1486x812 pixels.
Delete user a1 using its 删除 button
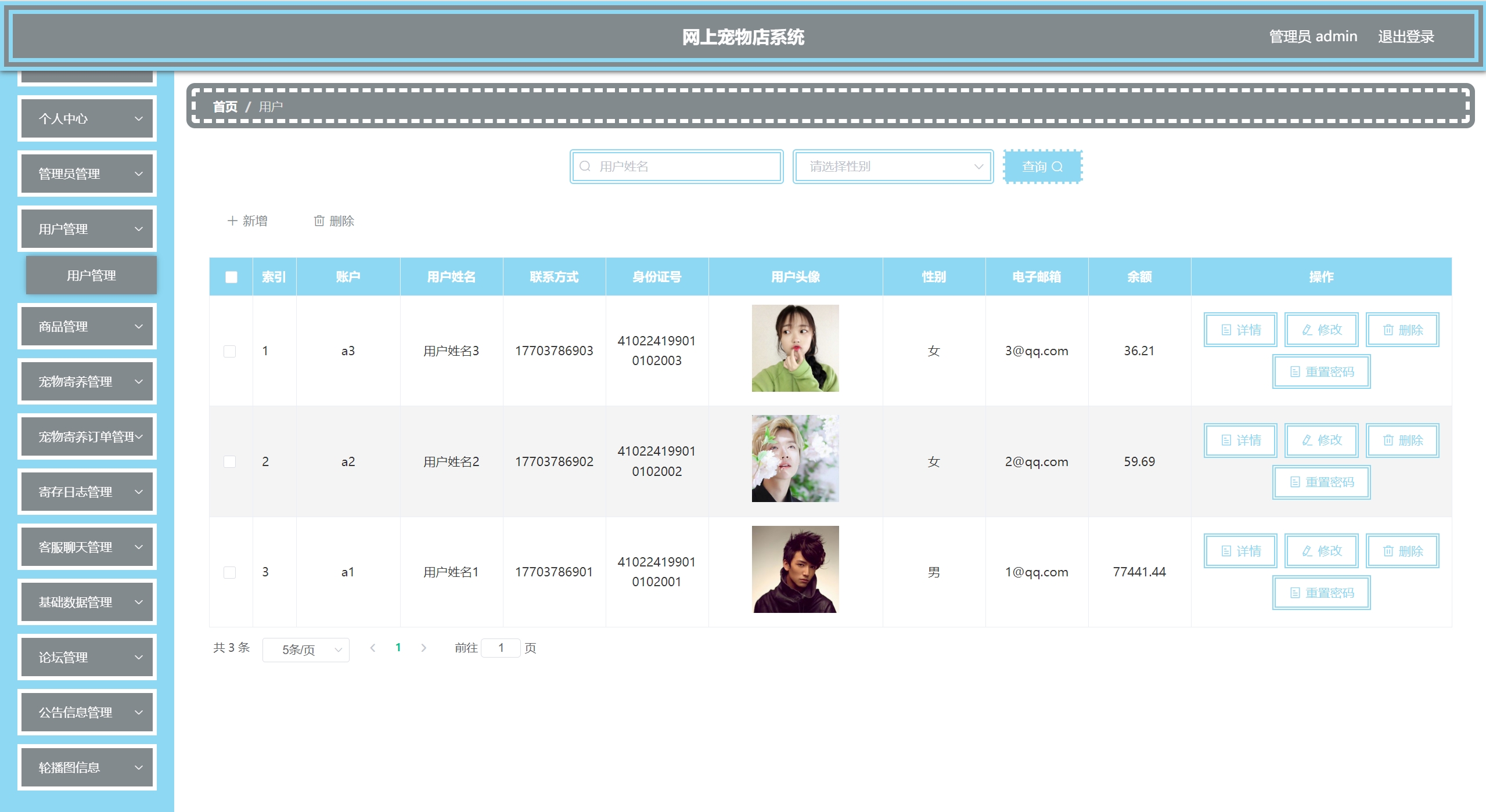tap(1402, 551)
